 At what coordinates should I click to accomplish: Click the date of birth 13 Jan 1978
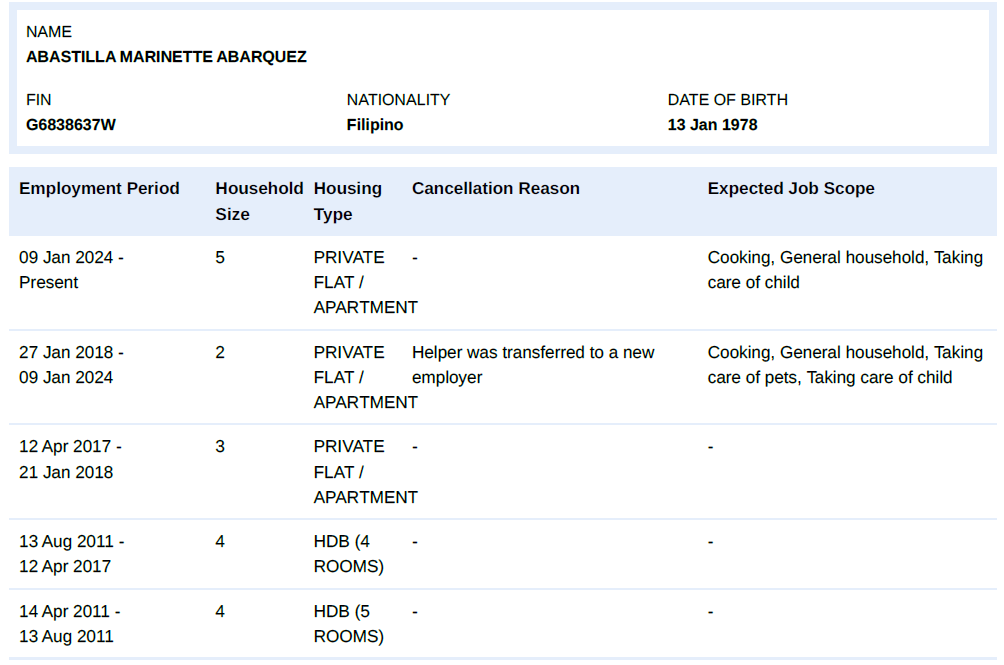point(712,125)
